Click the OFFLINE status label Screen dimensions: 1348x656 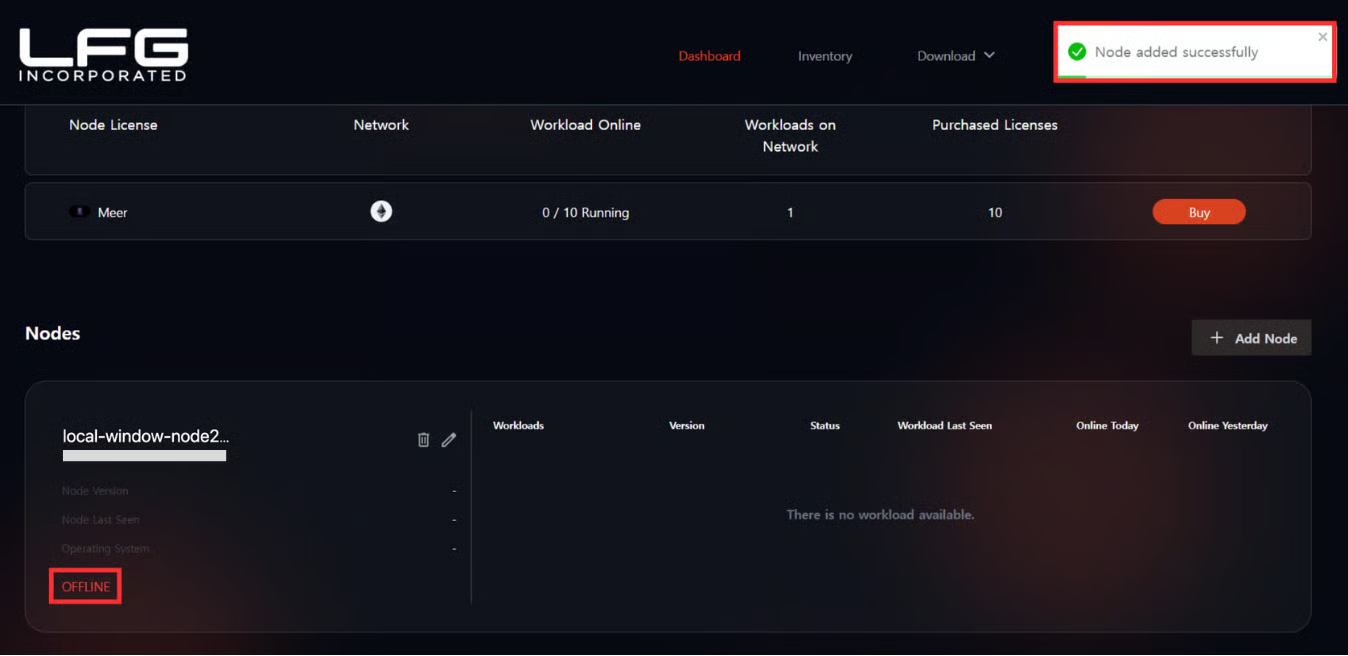(86, 587)
